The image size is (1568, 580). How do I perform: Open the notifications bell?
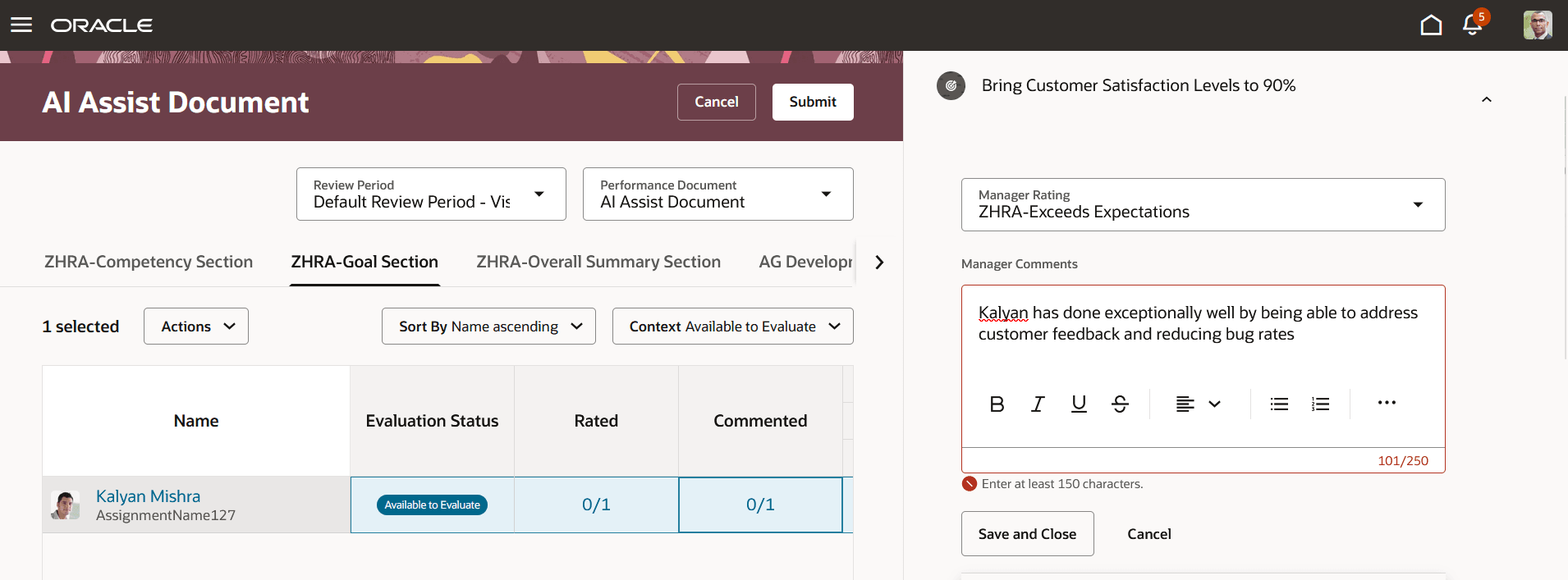pos(1473,25)
